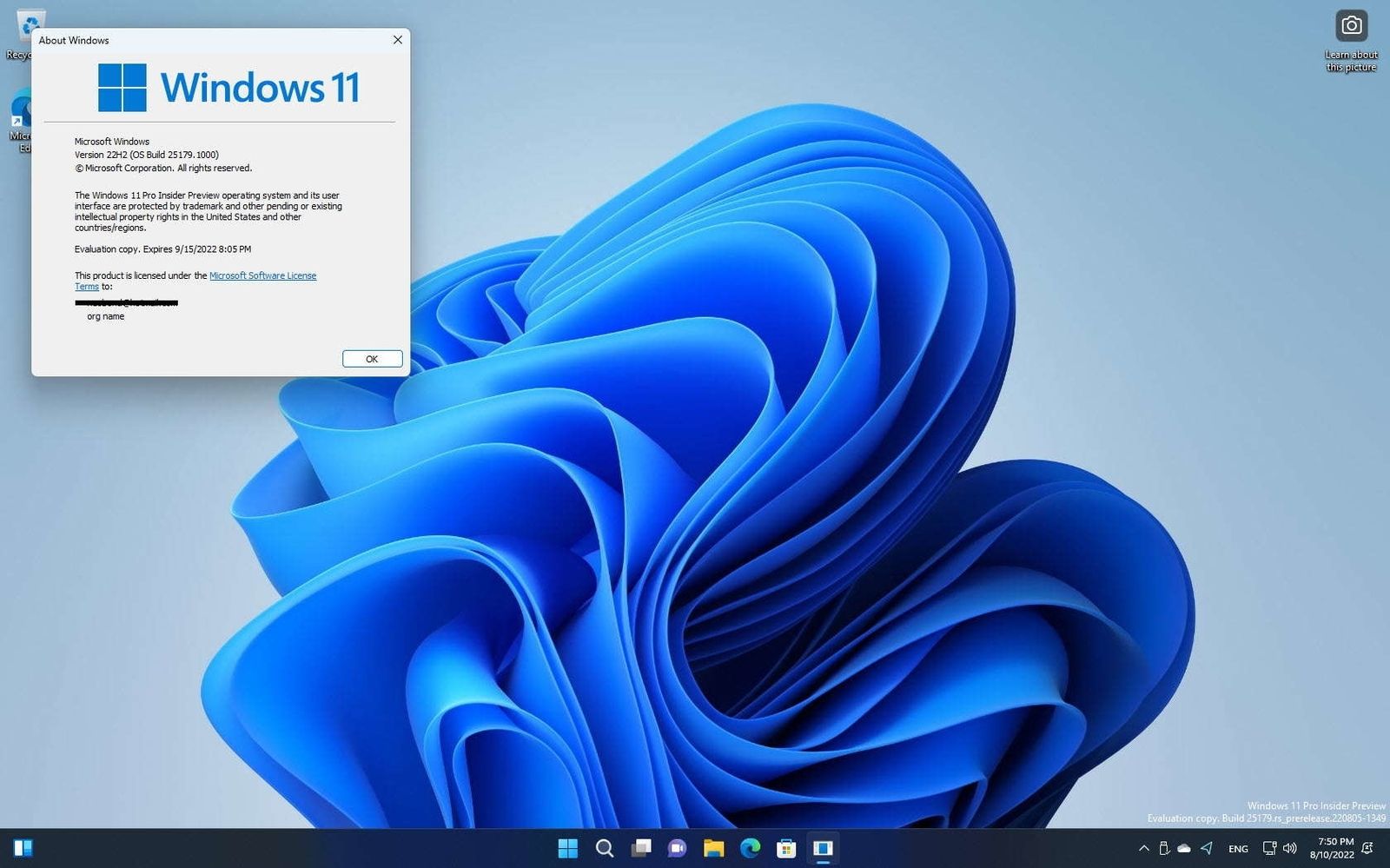Click the date and time in the system tray
The width and height of the screenshot is (1390, 868).
(x=1332, y=847)
